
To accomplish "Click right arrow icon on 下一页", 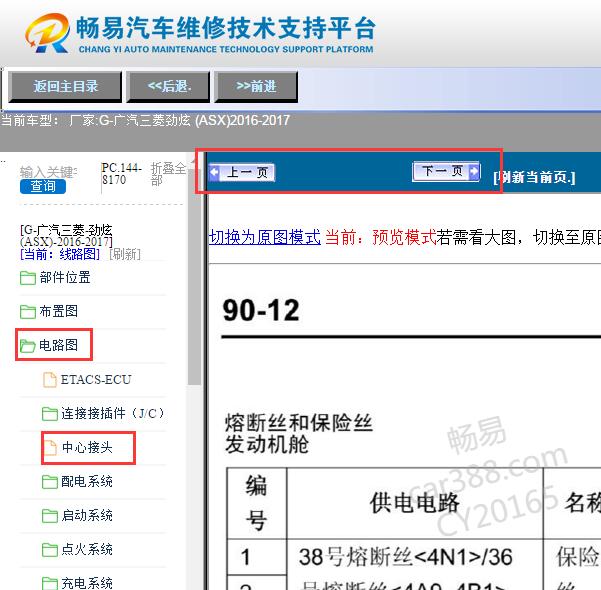I will tap(474, 171).
